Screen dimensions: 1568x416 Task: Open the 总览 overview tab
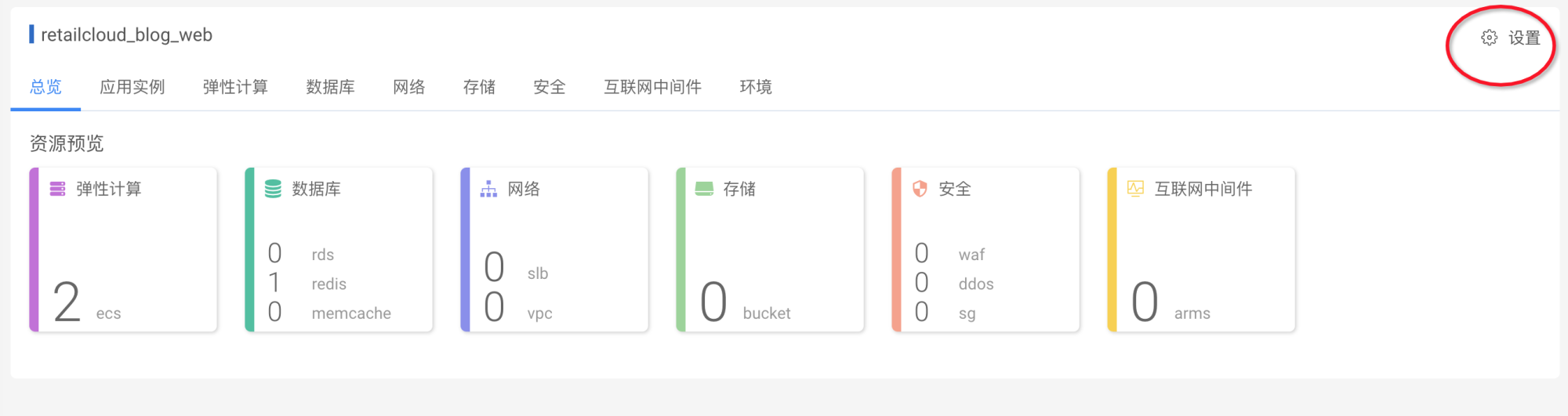coord(45,87)
